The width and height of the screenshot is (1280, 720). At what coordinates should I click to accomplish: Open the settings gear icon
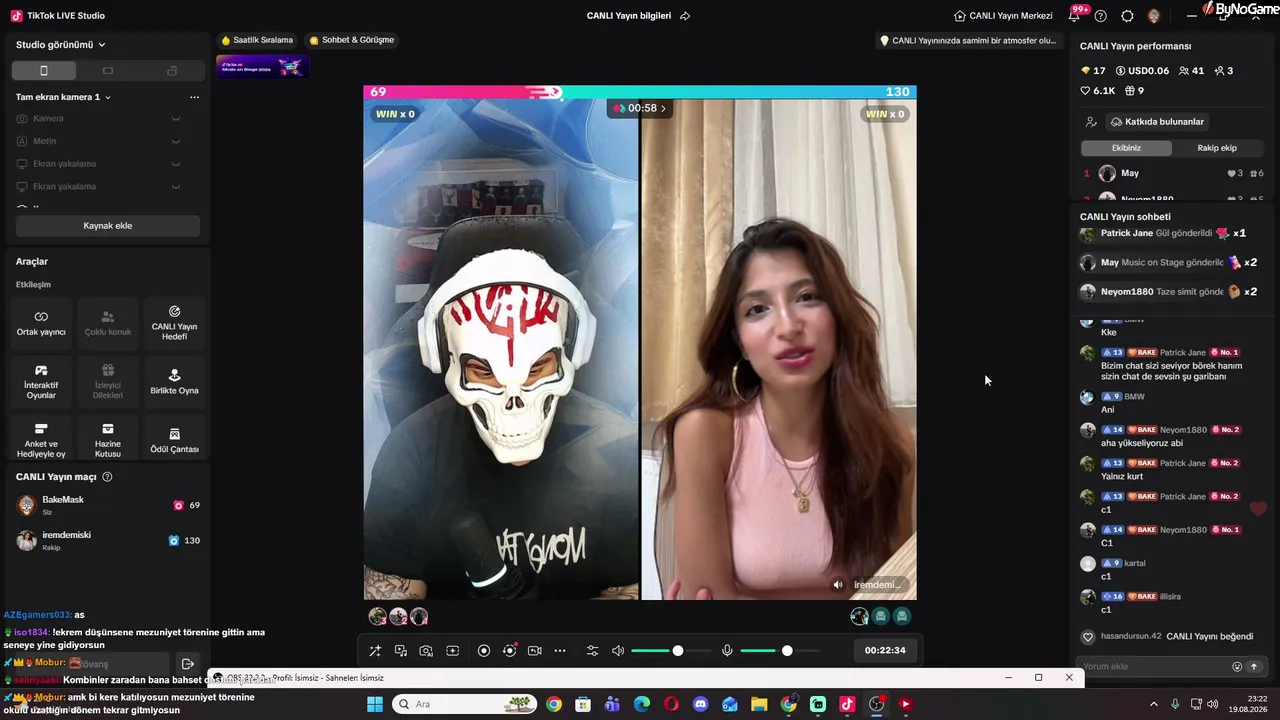(x=1128, y=16)
